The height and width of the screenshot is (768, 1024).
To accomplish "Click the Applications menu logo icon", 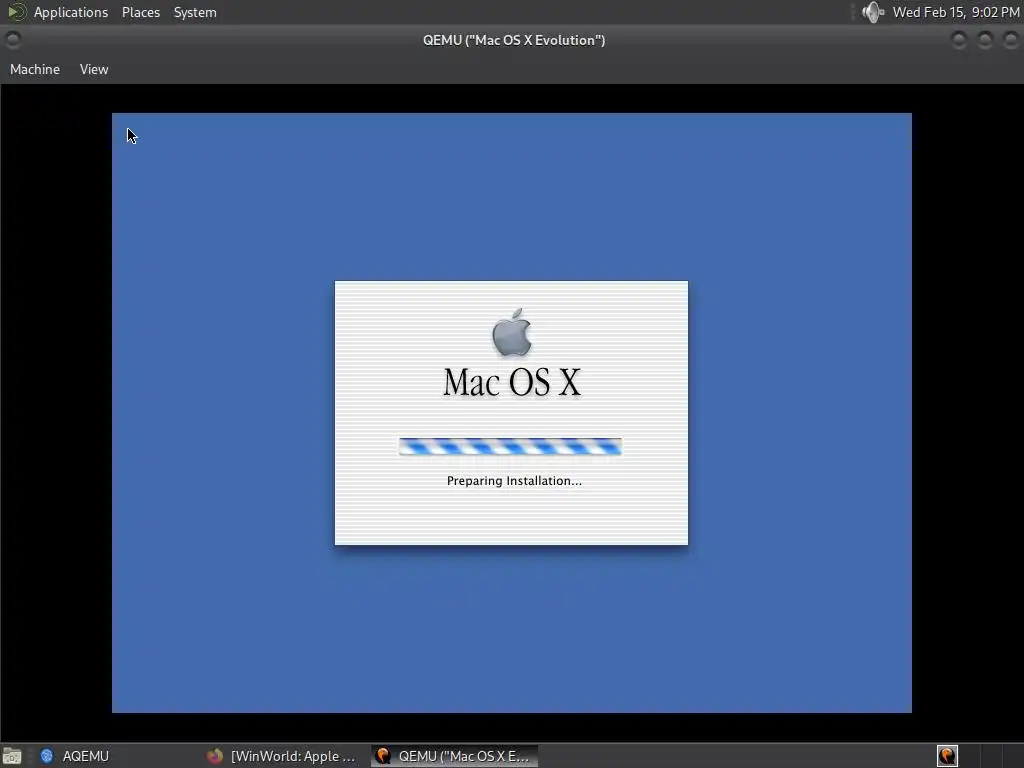I will [16, 12].
